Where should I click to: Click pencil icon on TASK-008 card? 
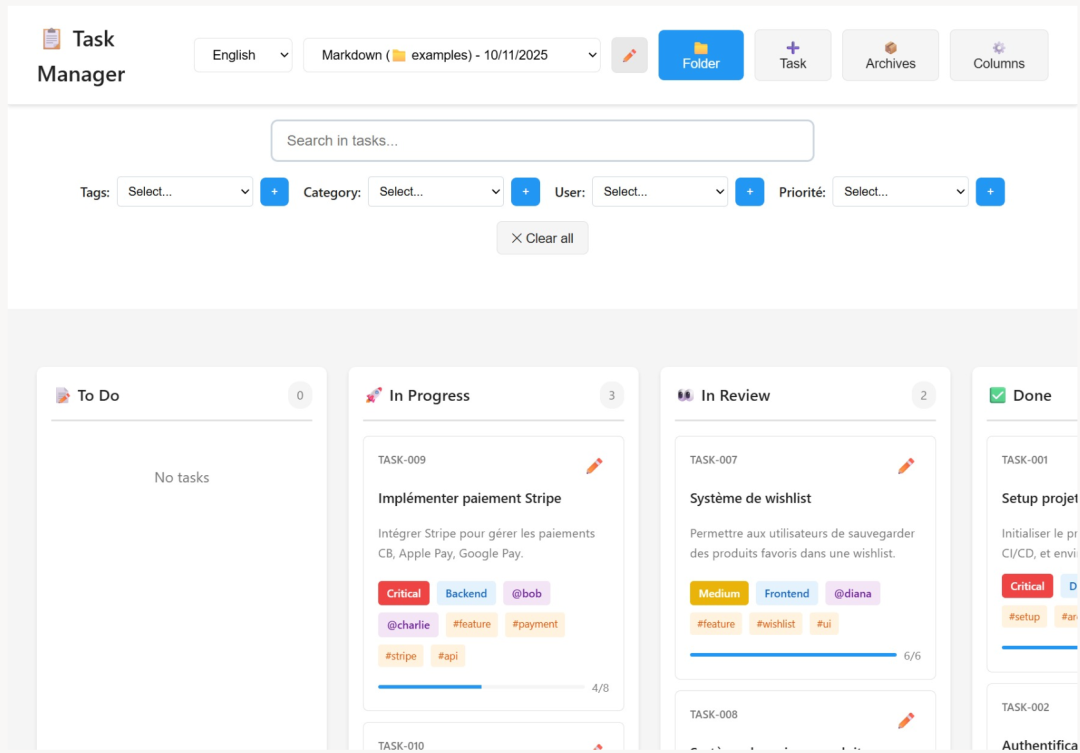point(906,720)
